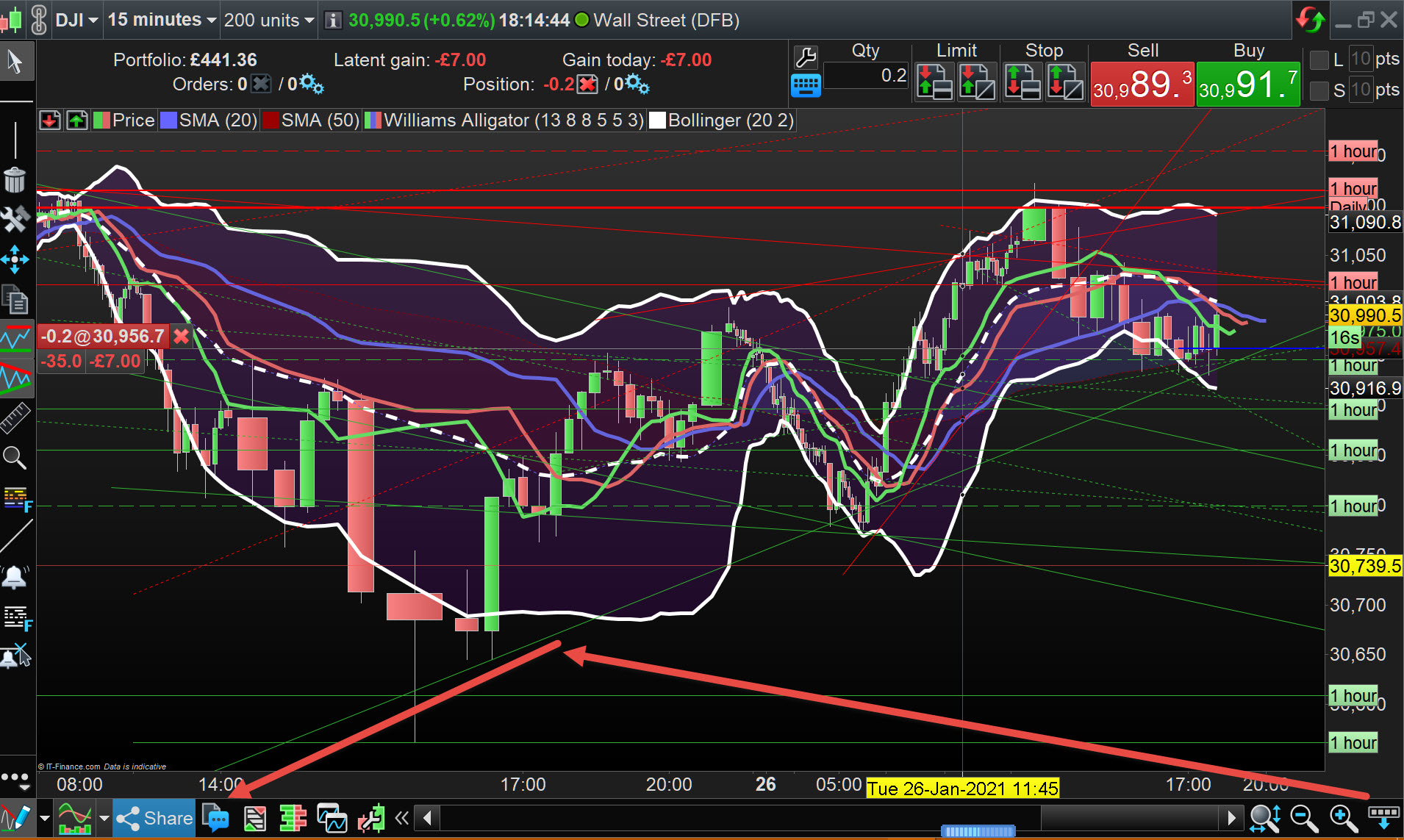Enable the L points checkbox

point(1319,60)
